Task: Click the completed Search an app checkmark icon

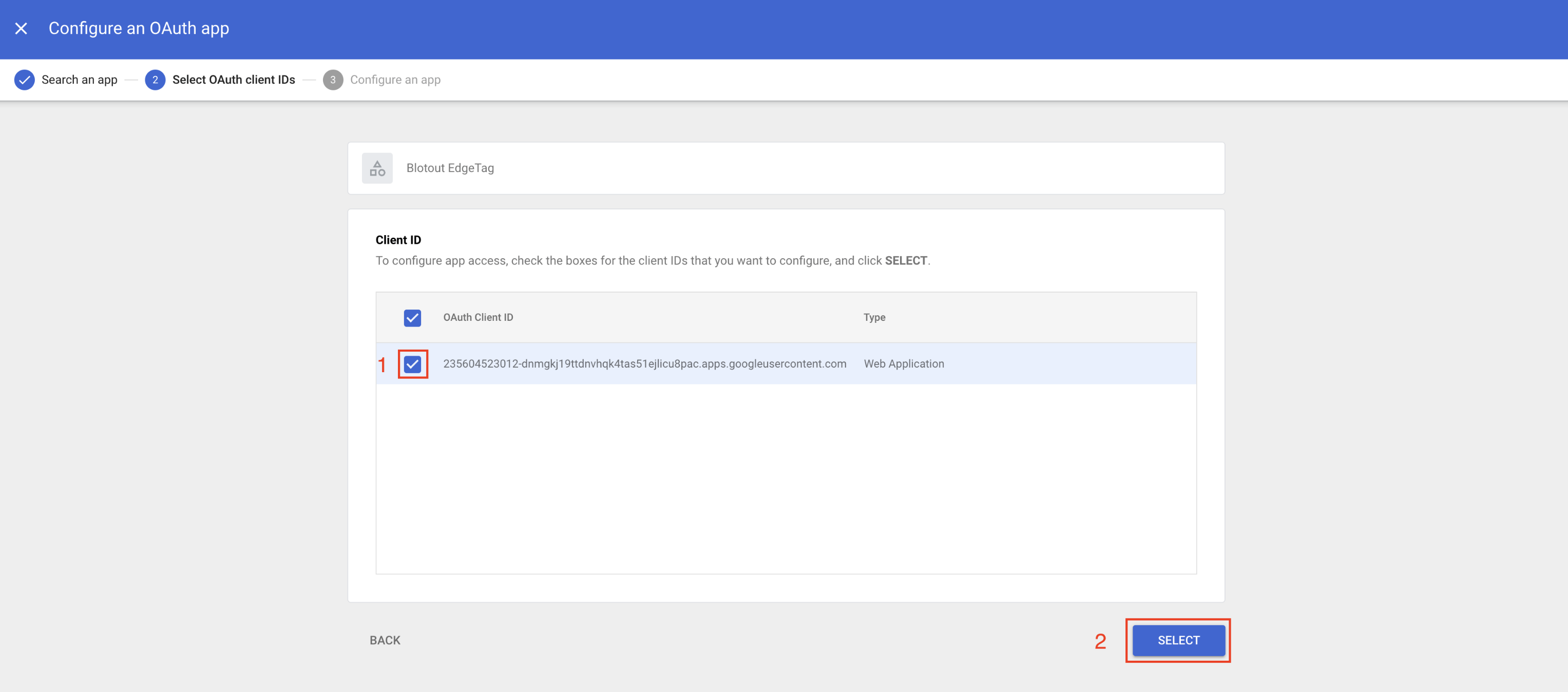Action: [24, 80]
